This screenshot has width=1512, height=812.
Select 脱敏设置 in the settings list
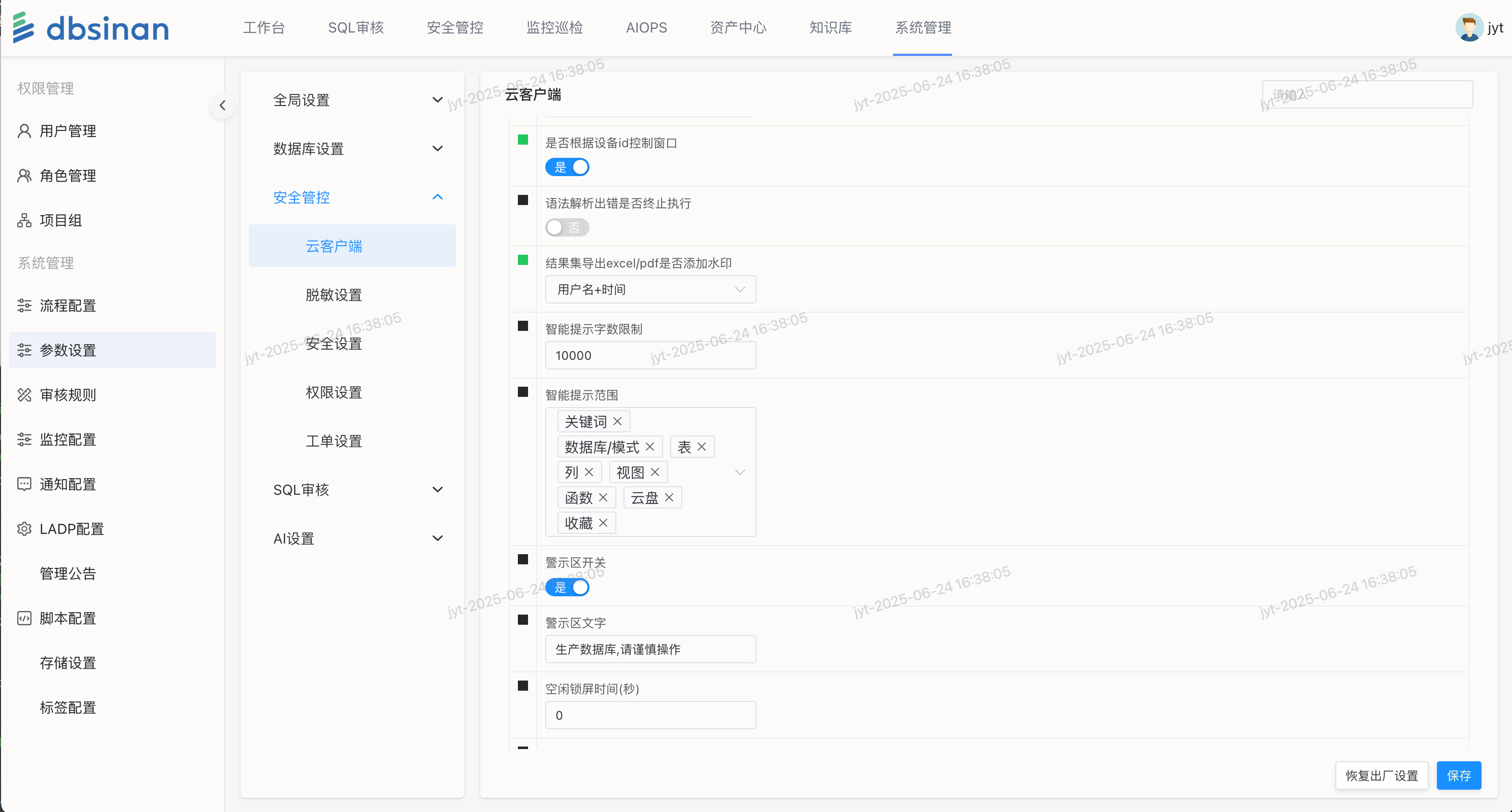coord(334,295)
